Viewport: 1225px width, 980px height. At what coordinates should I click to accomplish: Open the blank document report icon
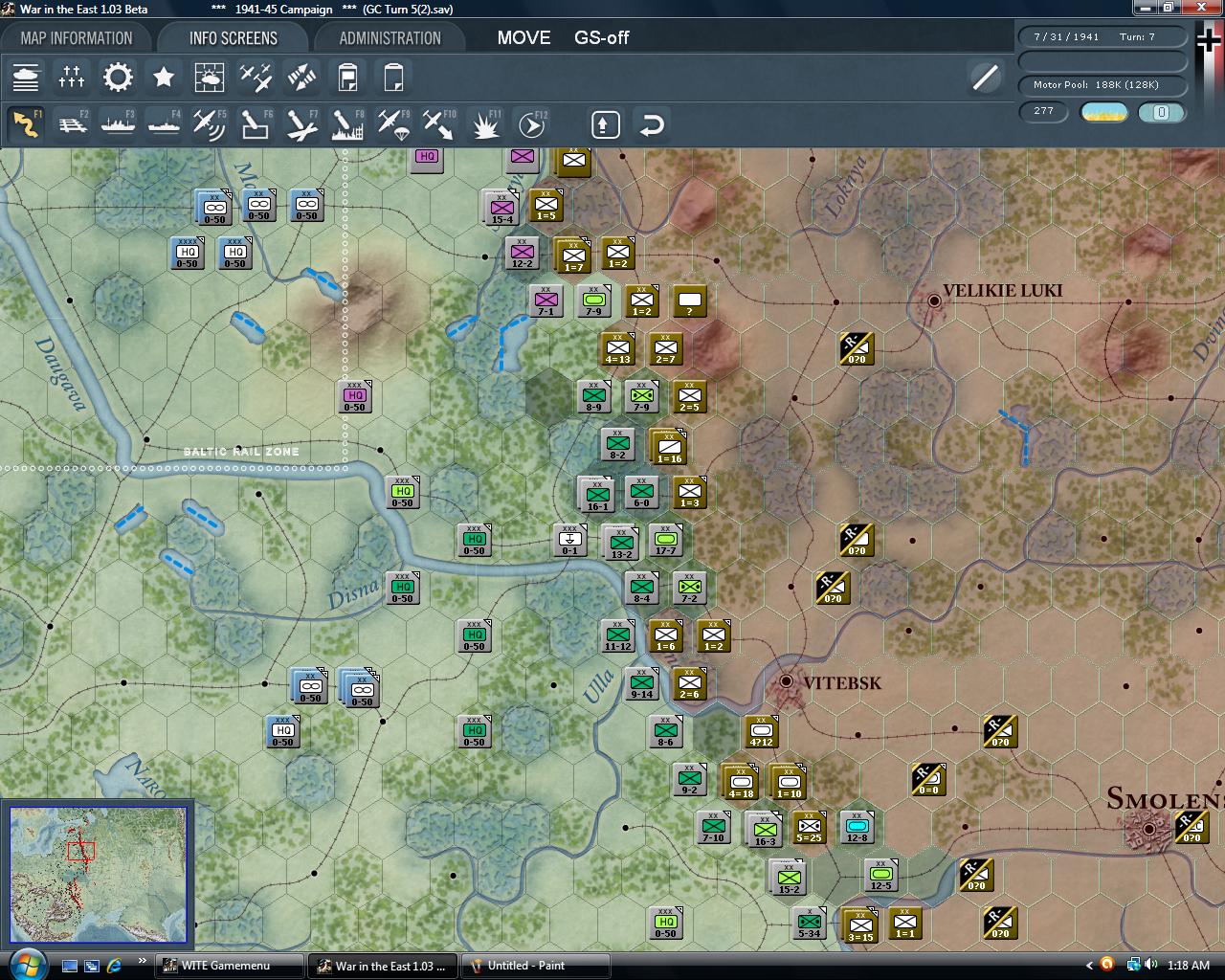click(393, 78)
